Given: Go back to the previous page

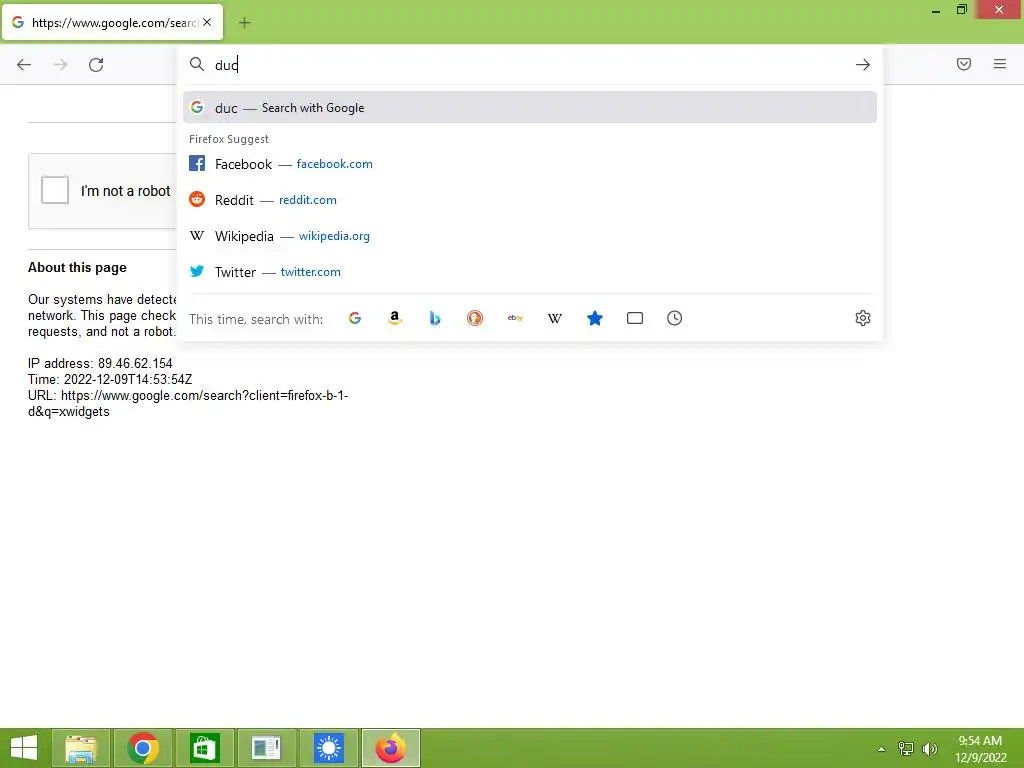Looking at the screenshot, I should [24, 65].
